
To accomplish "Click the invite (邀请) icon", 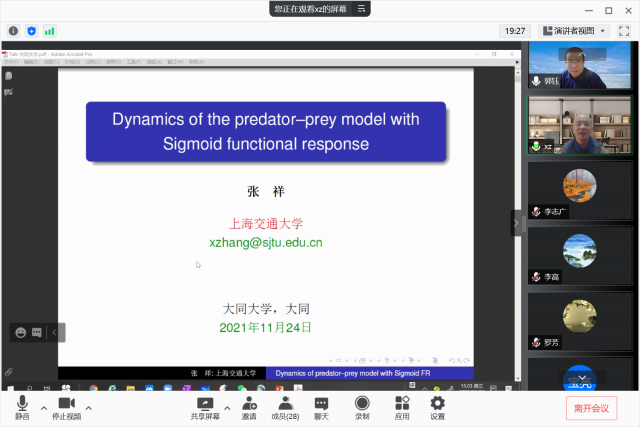I will (248, 407).
